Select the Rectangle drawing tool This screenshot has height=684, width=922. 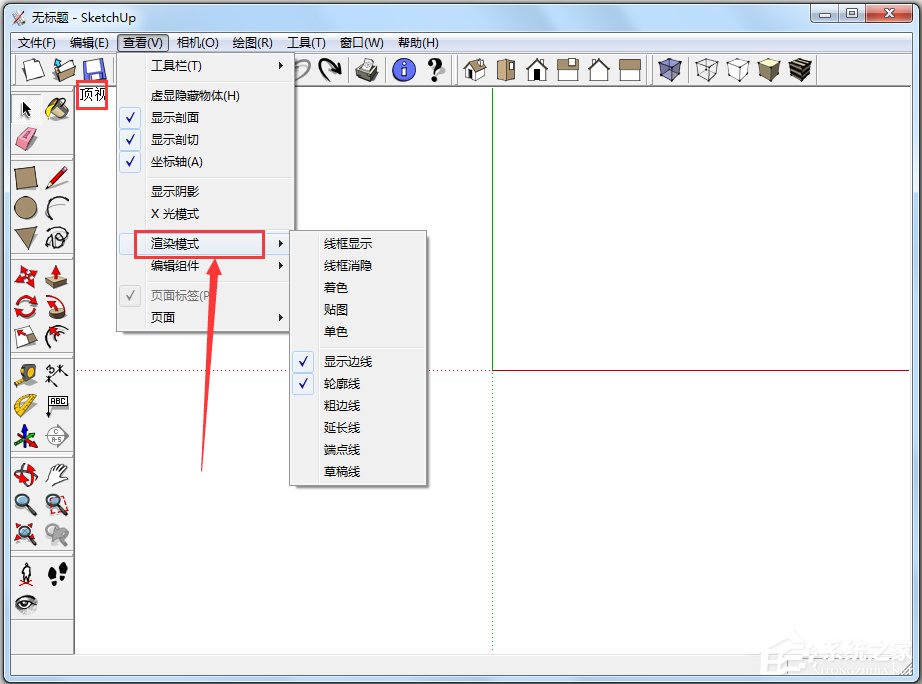tap(26, 178)
